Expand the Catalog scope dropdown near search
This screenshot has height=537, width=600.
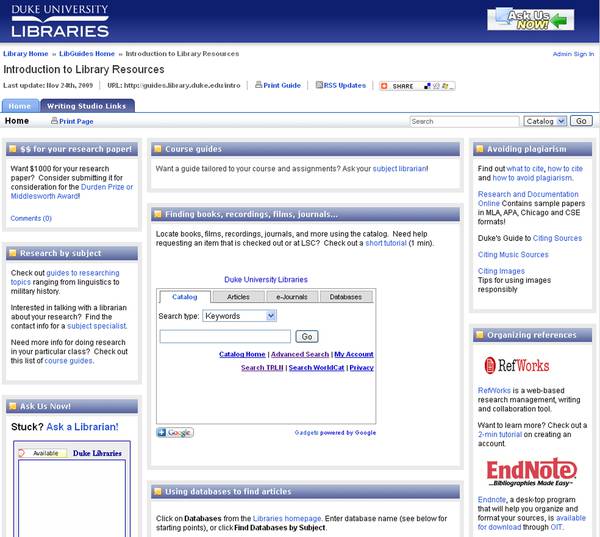click(545, 121)
